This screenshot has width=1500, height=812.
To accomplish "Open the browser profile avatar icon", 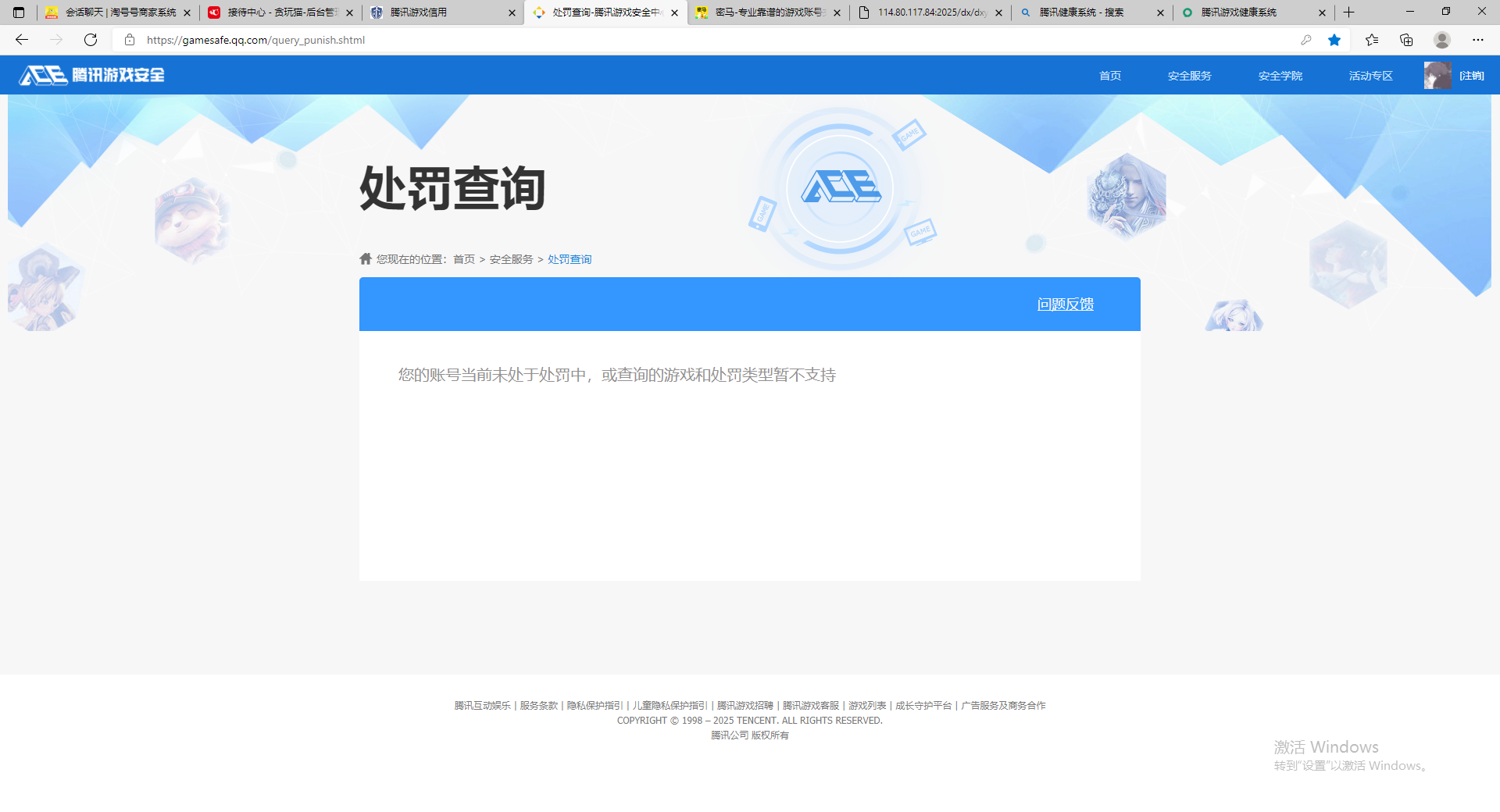I will tap(1442, 40).
